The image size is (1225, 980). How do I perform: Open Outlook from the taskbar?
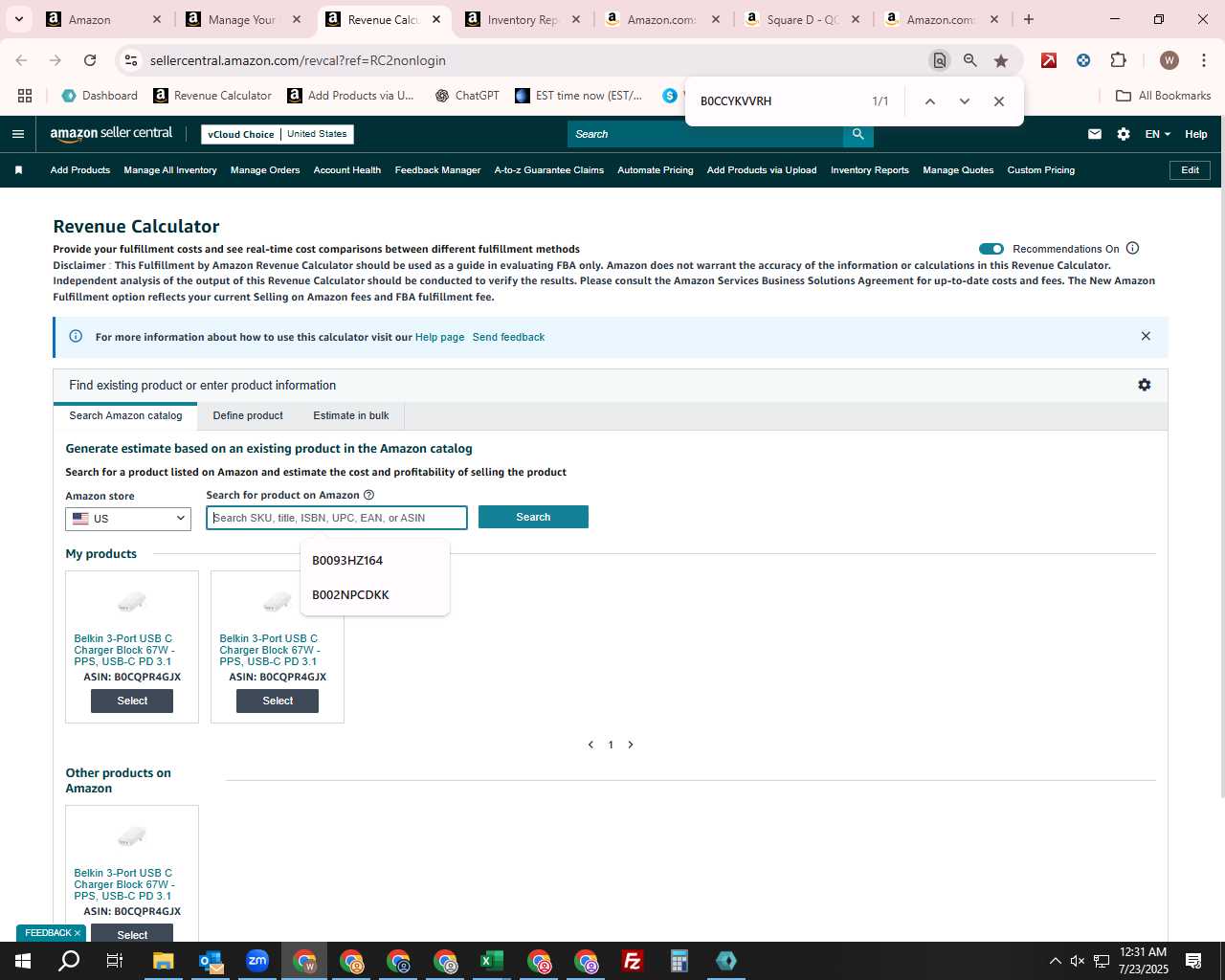pyautogui.click(x=211, y=961)
